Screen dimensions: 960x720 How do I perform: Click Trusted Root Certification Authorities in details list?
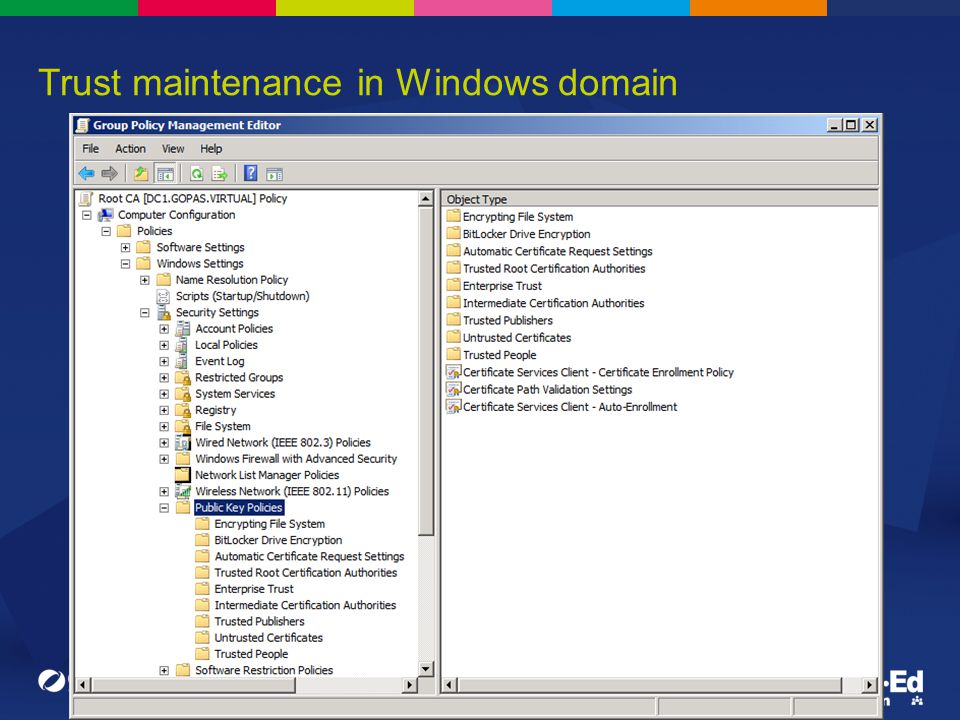[554, 268]
